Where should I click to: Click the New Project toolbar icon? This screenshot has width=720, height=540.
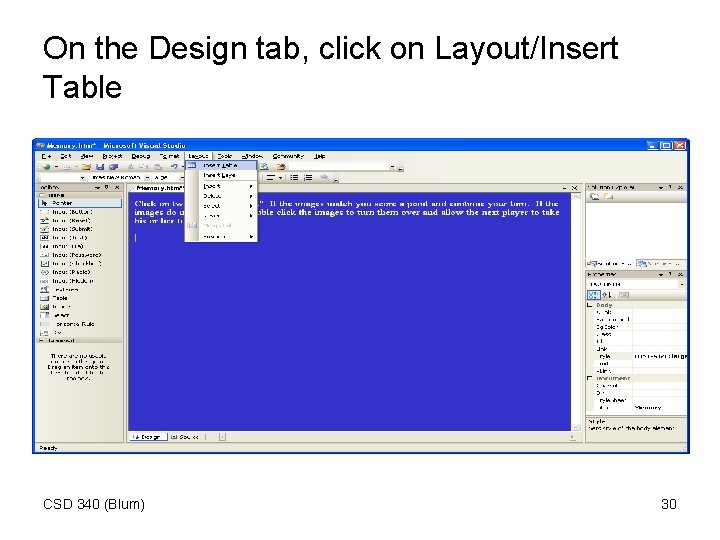click(46, 167)
